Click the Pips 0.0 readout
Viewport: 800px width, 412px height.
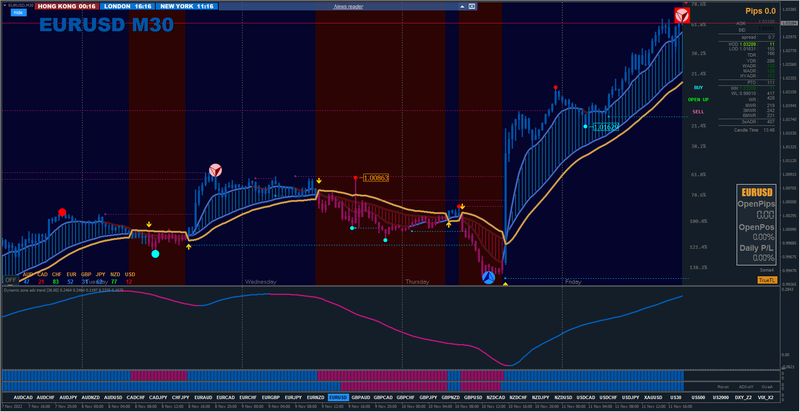pyautogui.click(x=760, y=11)
